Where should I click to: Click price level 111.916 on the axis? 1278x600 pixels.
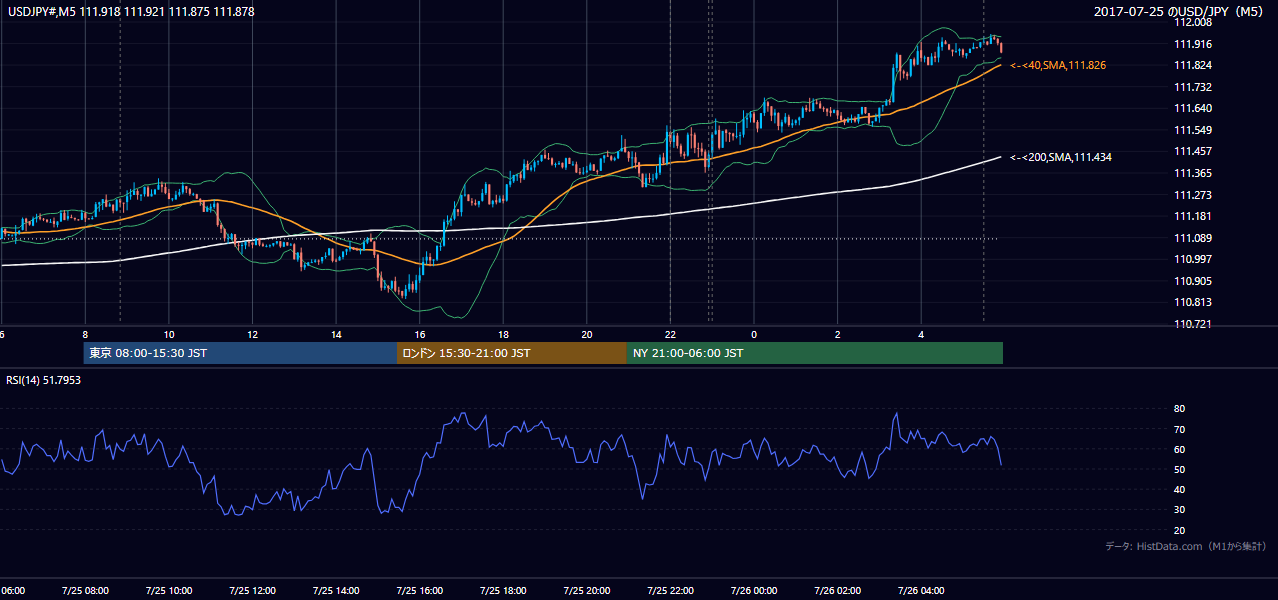tap(1193, 44)
